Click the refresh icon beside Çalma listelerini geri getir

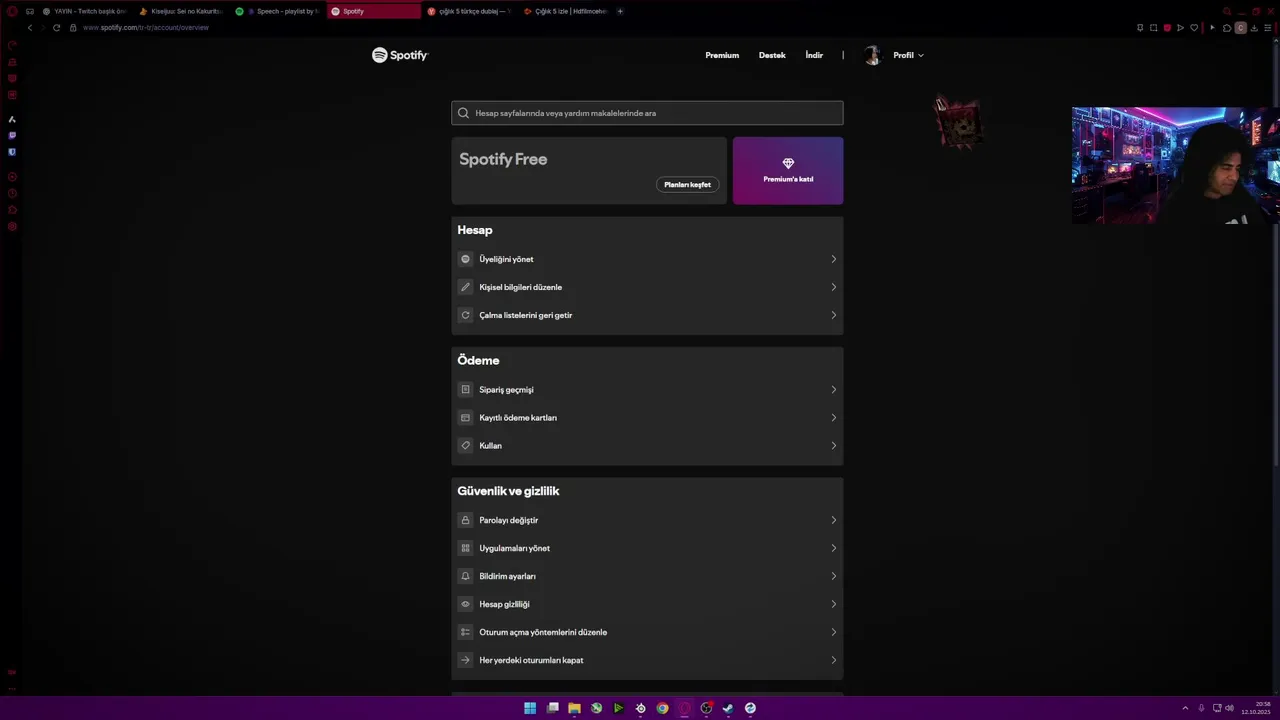pos(465,315)
